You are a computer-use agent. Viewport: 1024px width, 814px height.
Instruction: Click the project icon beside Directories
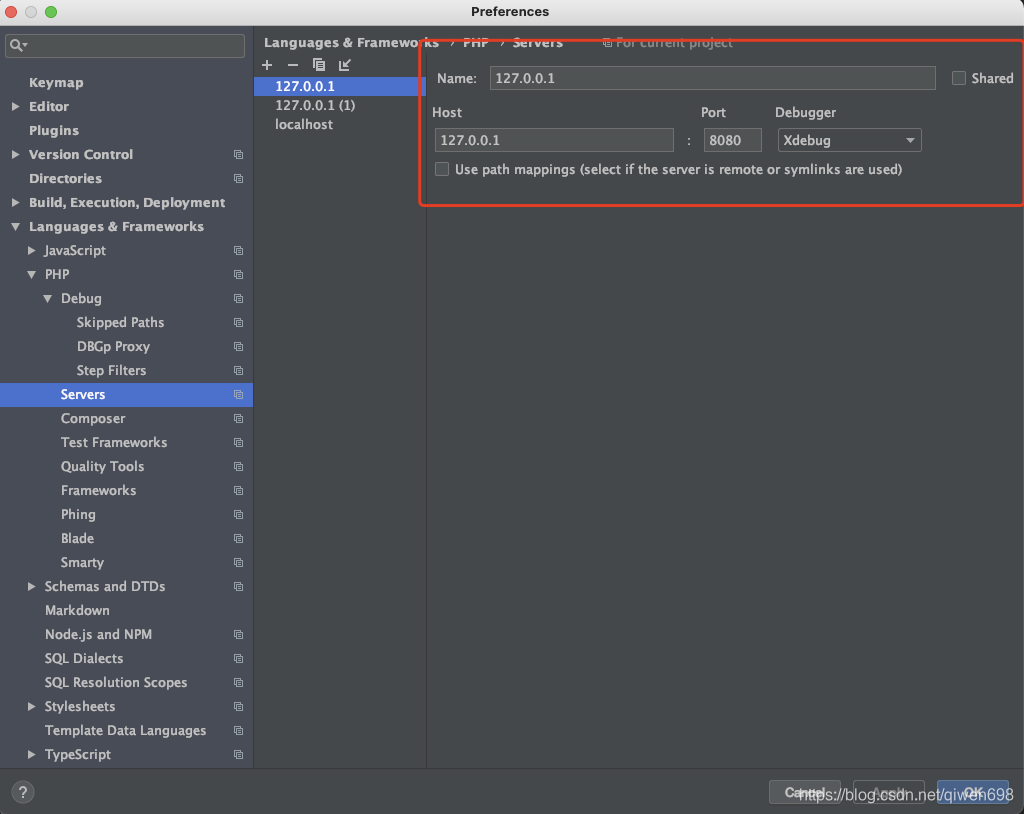coord(238,178)
